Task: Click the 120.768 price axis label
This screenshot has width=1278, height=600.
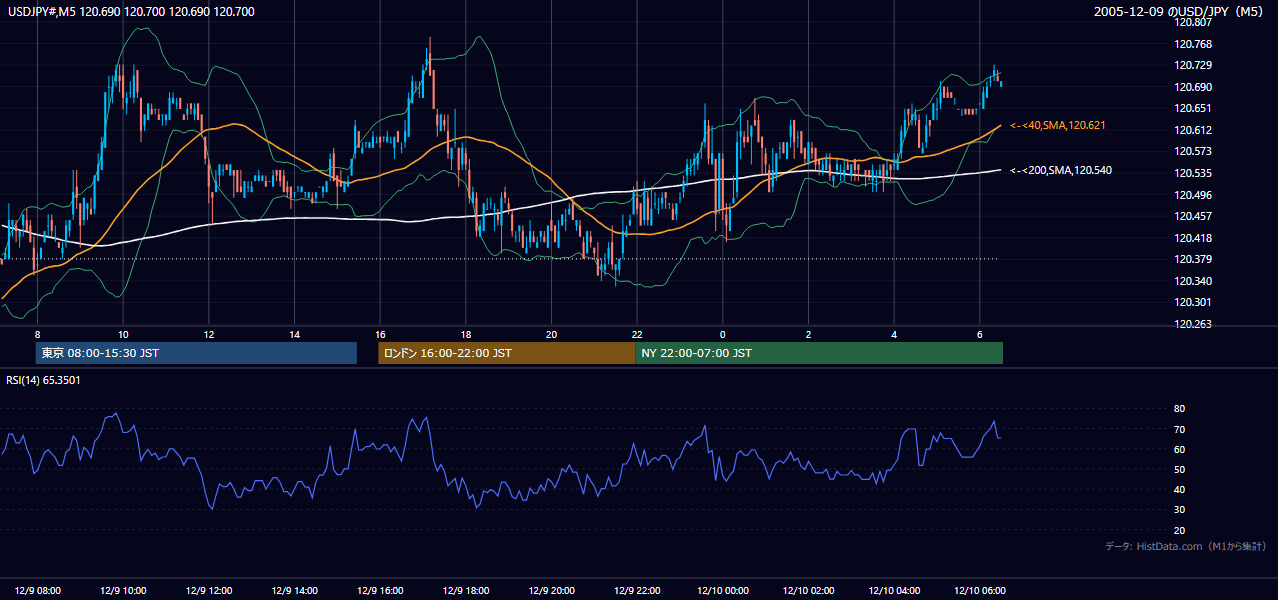Action: 1192,44
